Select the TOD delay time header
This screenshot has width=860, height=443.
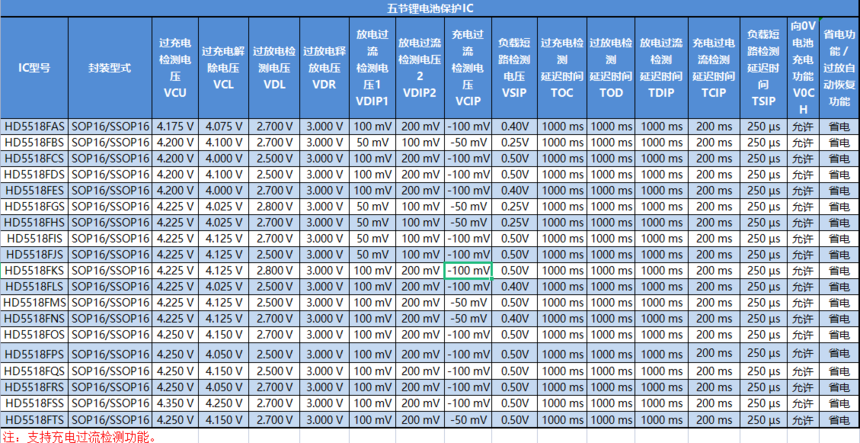[611, 68]
